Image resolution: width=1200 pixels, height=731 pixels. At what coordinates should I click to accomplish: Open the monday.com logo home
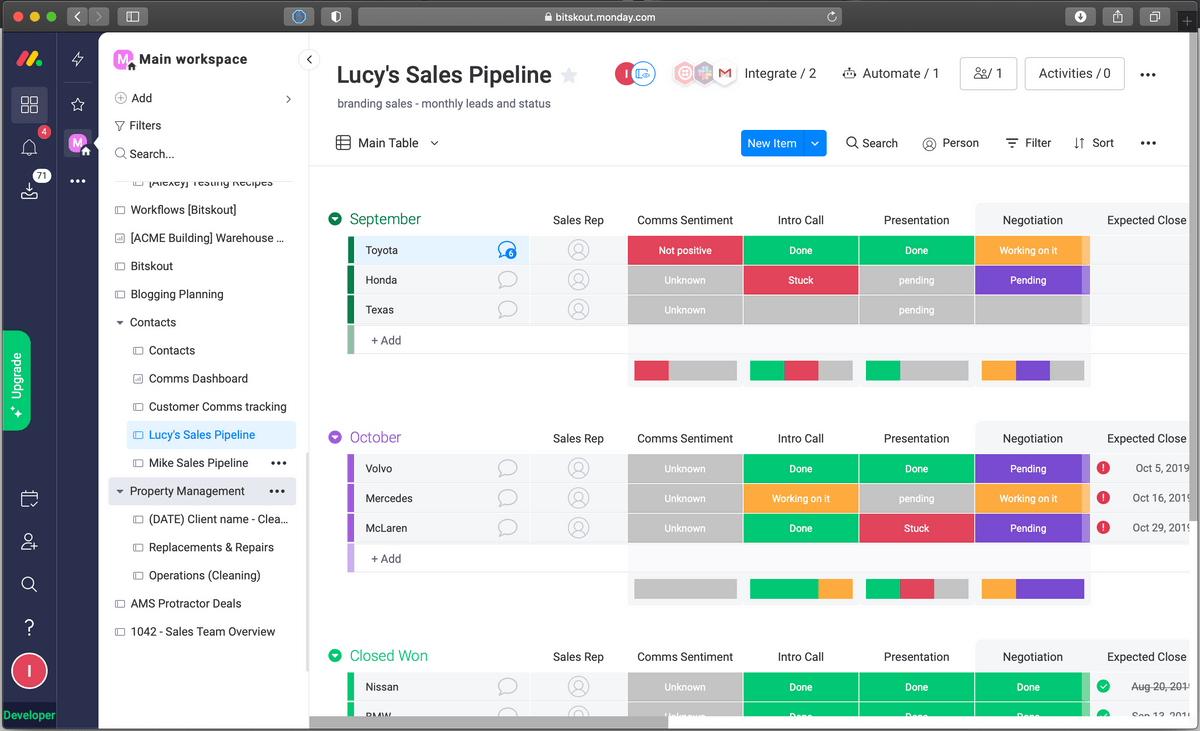click(29, 59)
